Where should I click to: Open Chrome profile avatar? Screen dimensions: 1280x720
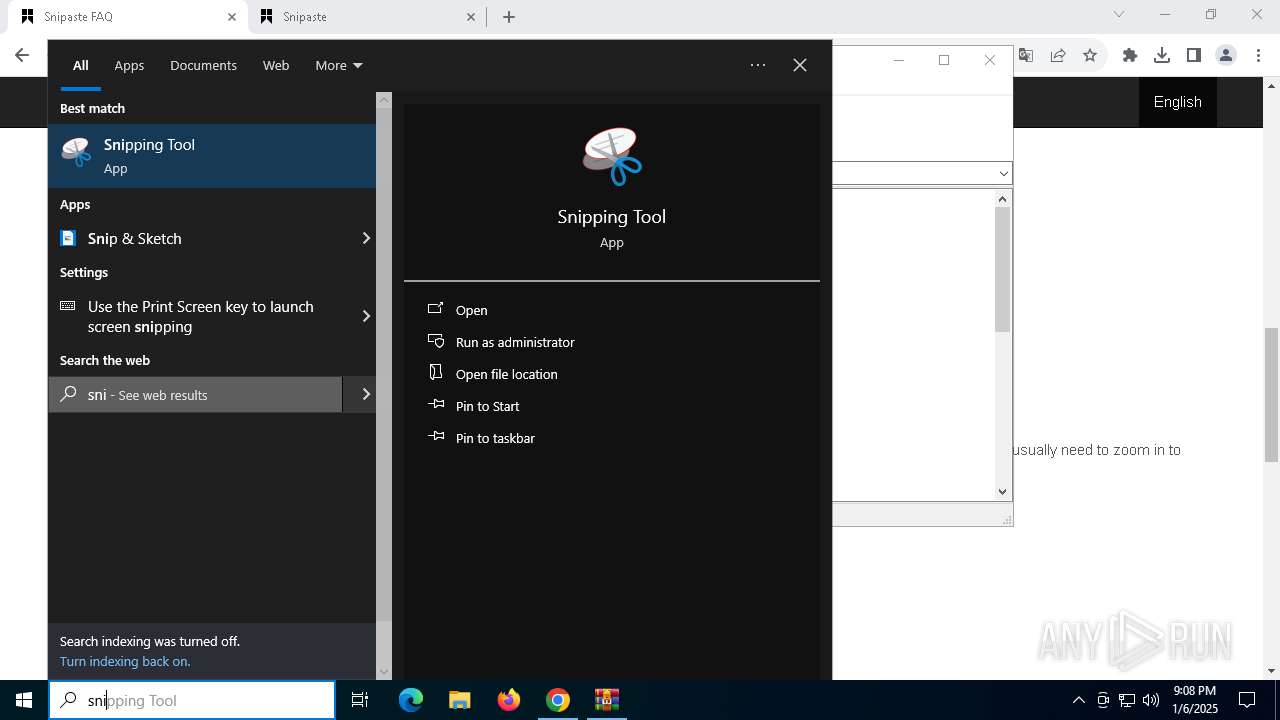(1226, 55)
